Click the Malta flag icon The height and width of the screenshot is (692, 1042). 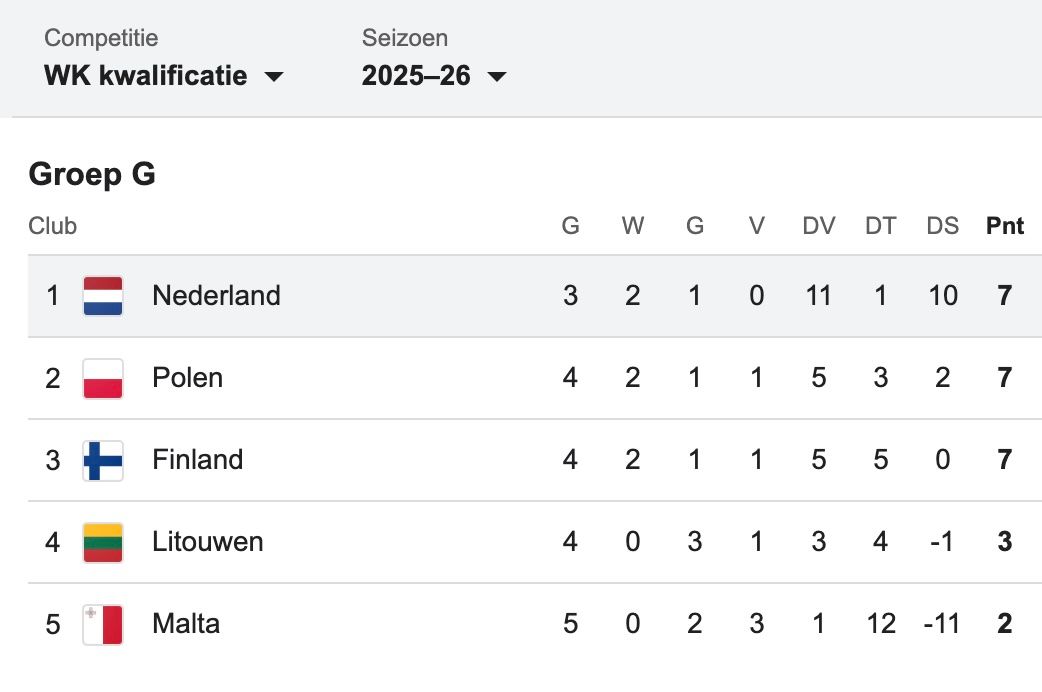[103, 624]
